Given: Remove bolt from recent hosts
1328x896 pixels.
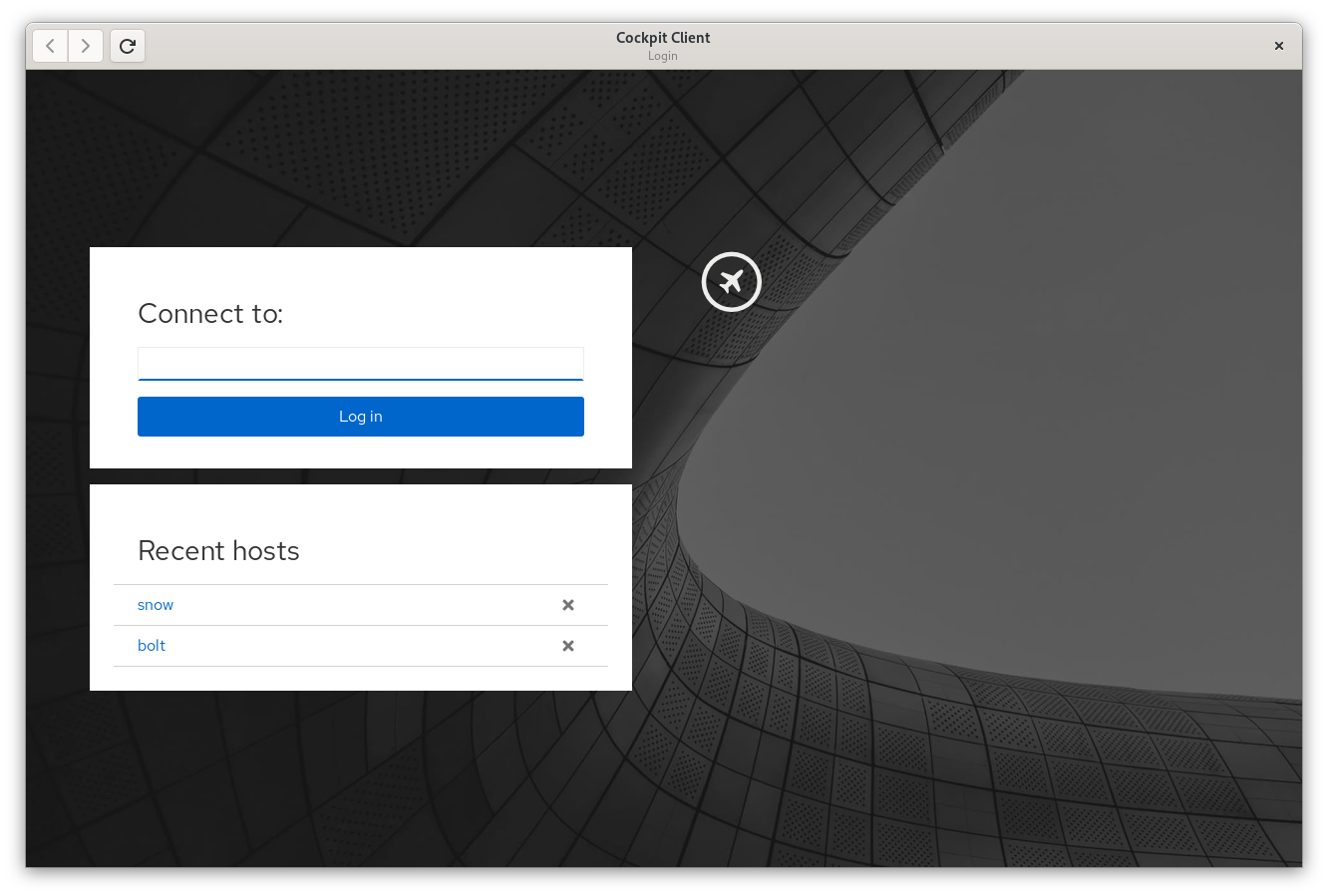Looking at the screenshot, I should coord(568,646).
